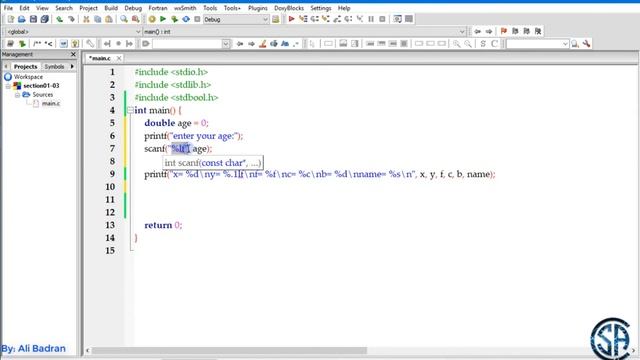Open the wxSmith menu
640x360 pixels.
[185, 8]
